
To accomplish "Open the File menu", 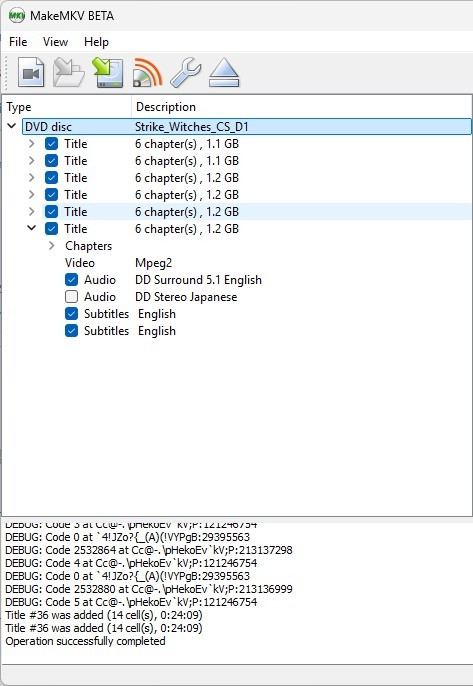I will [x=18, y=42].
